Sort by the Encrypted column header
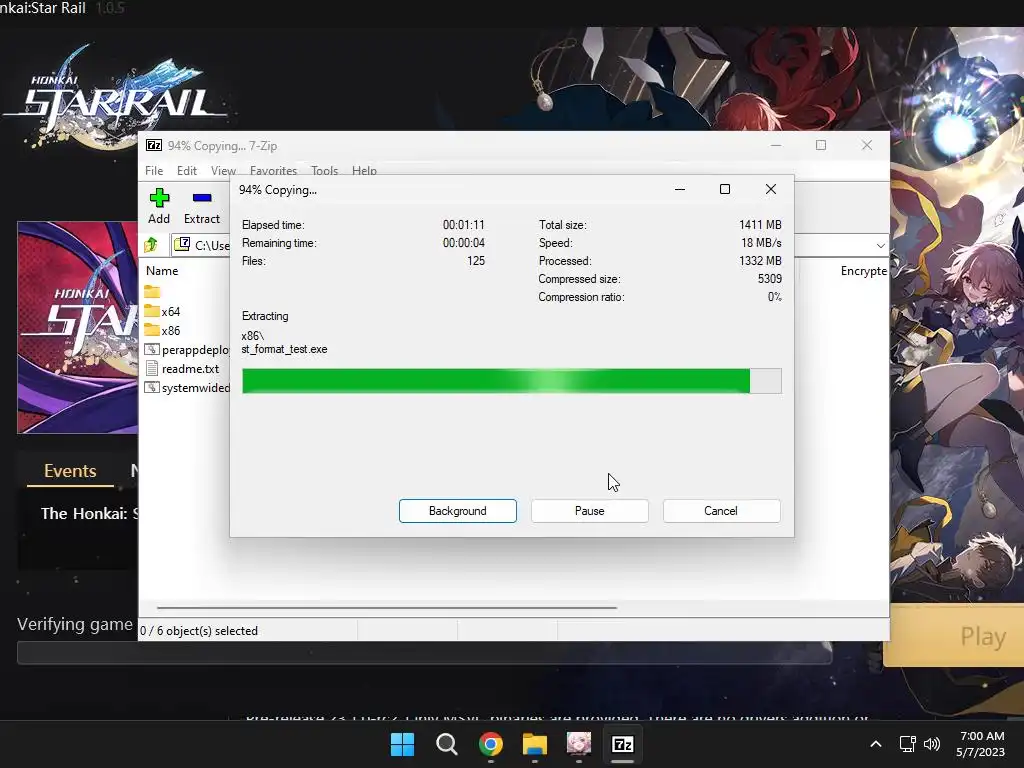This screenshot has width=1024, height=768. pos(863,270)
